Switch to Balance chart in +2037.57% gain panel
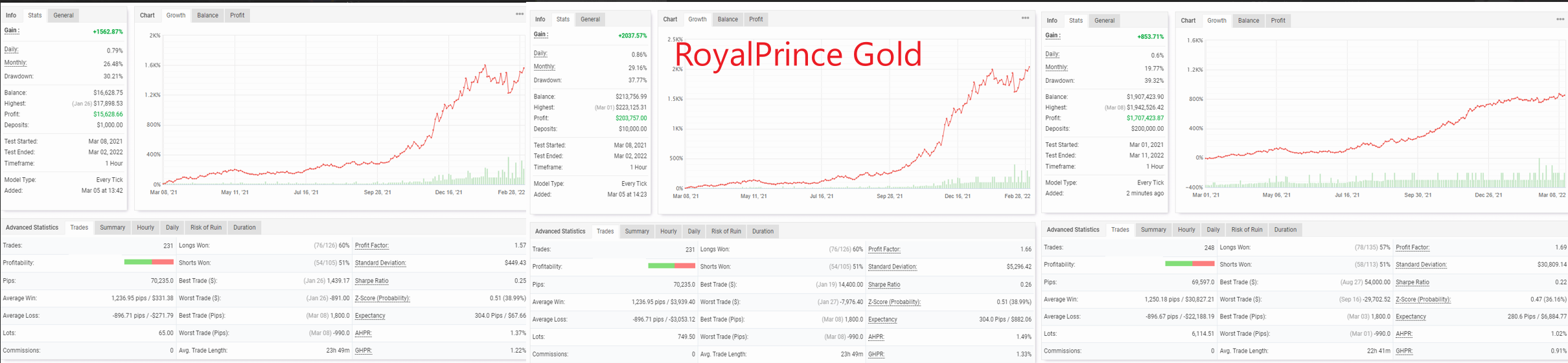 click(728, 19)
